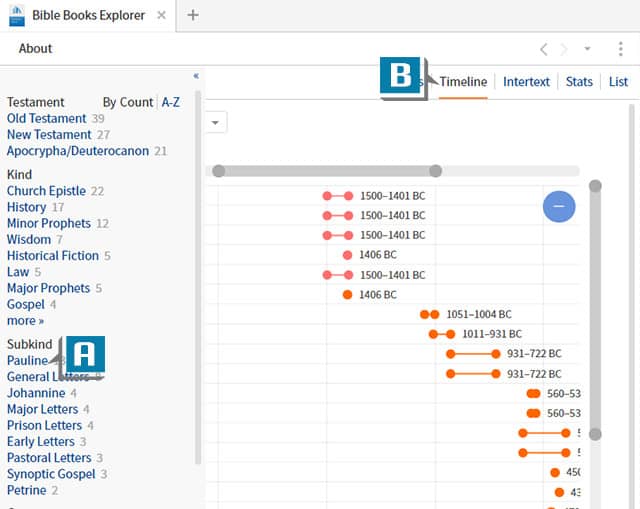
Task: Open the three-dot panel menu
Action: click(620, 49)
